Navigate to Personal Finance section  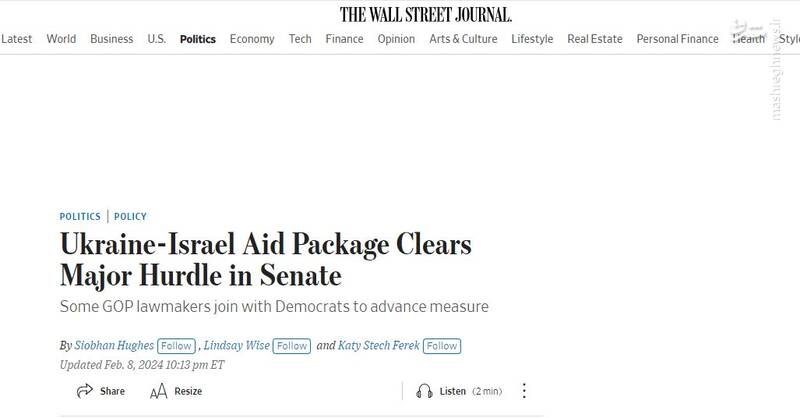pyautogui.click(x=677, y=39)
